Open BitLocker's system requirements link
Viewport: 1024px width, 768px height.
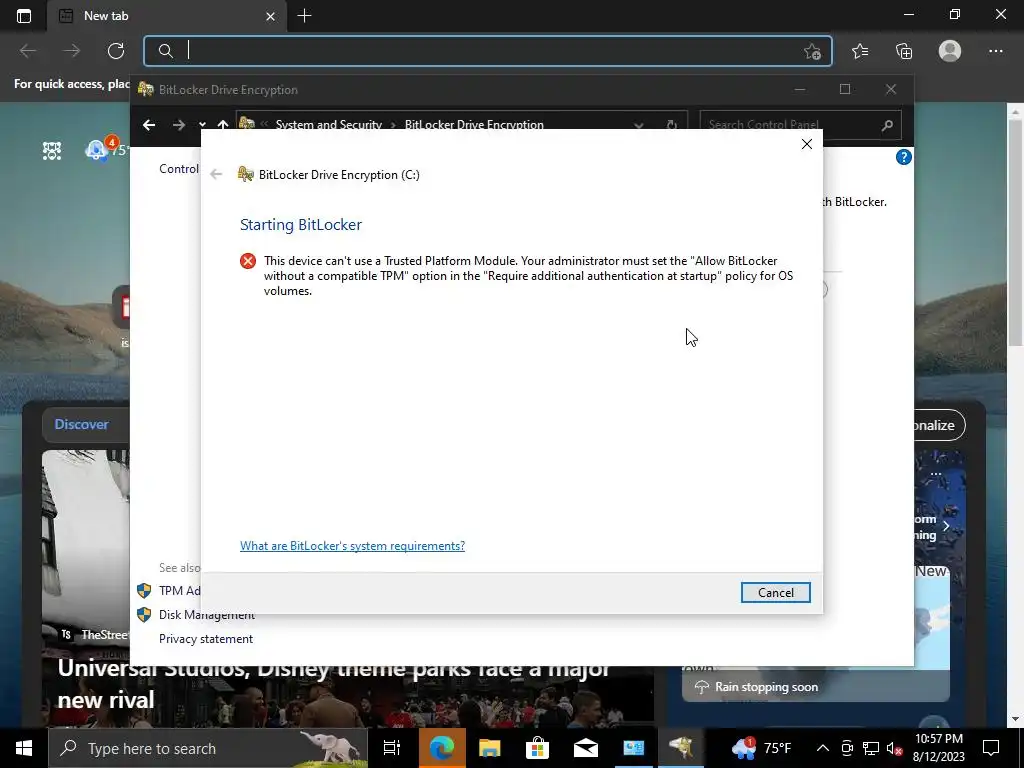(x=352, y=545)
